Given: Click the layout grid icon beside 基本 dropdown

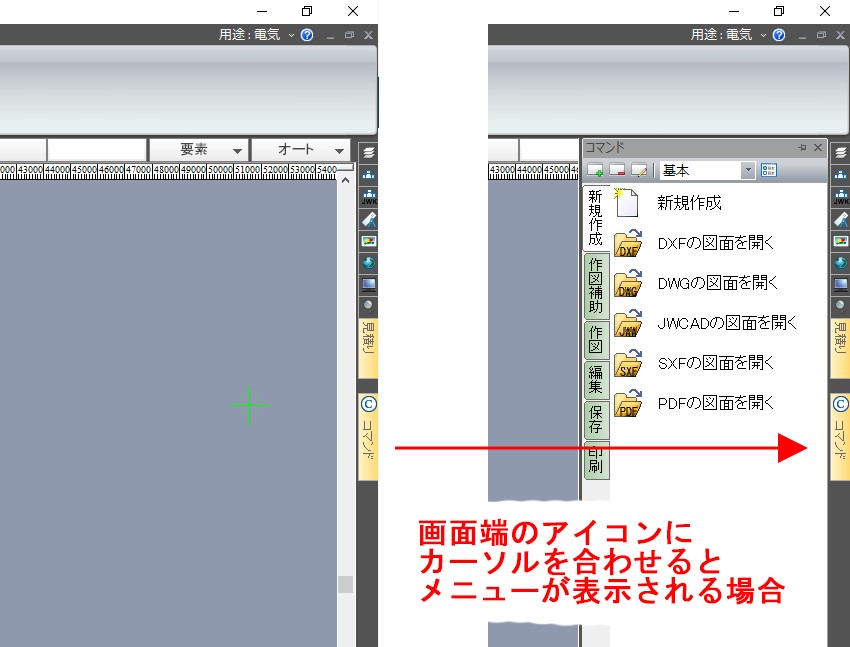Looking at the screenshot, I should (767, 169).
